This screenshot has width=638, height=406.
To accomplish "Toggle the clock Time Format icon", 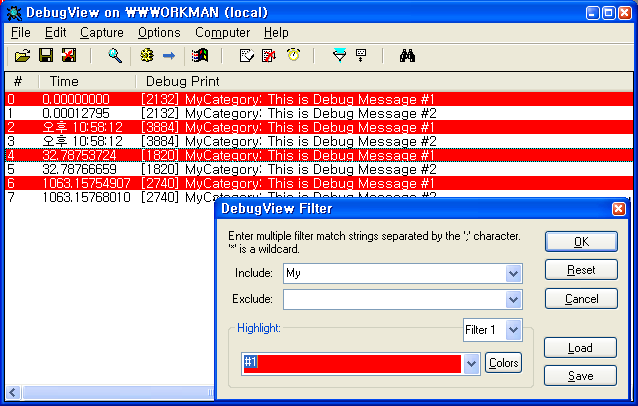I will click(x=293, y=55).
